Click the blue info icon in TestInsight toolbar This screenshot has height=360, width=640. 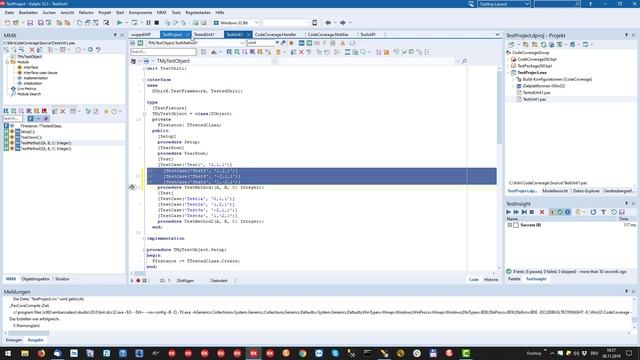coord(567,212)
